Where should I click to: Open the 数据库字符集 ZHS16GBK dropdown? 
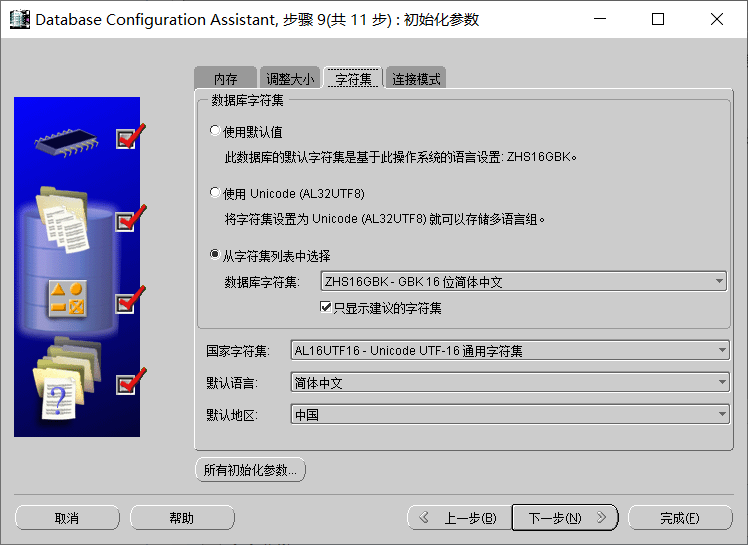point(523,282)
